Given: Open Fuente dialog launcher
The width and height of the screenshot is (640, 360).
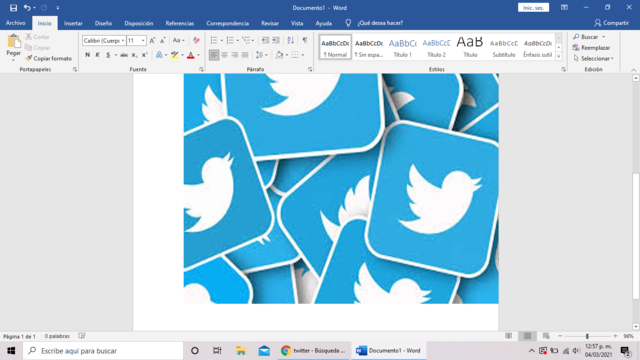Looking at the screenshot, I should pos(201,70).
